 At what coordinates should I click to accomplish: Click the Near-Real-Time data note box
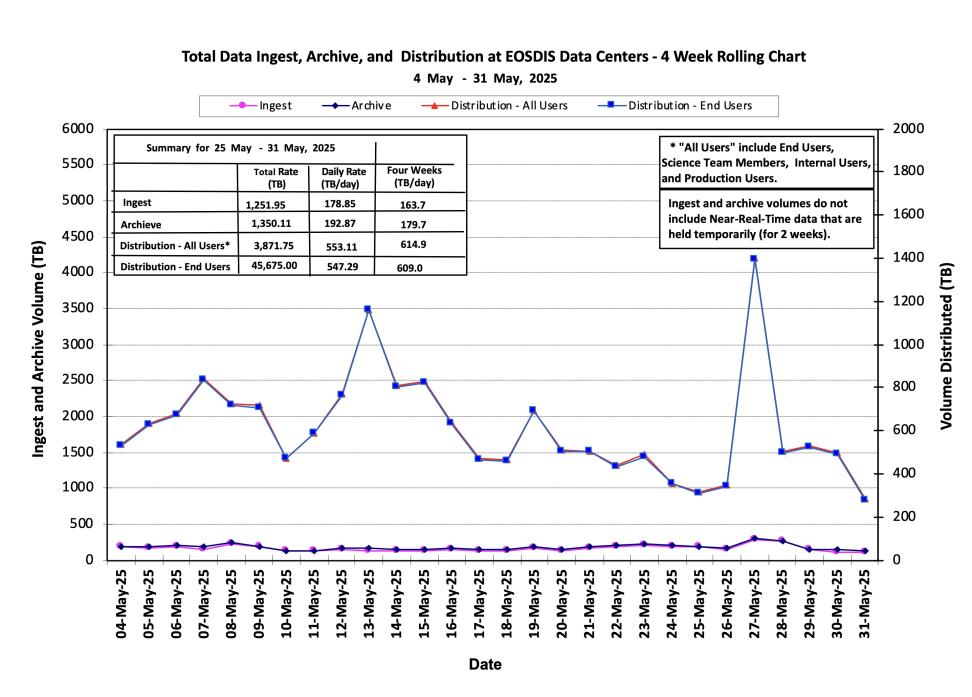point(766,219)
